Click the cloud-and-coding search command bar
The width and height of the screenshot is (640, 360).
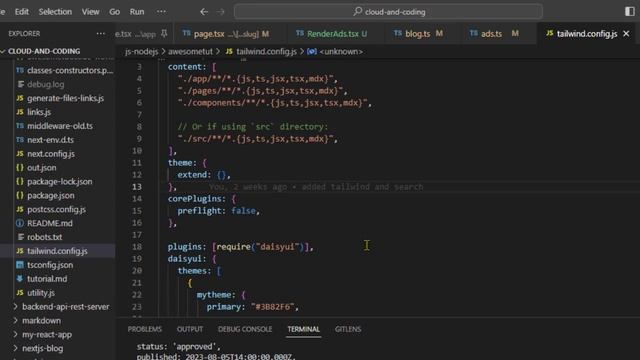tap(388, 12)
